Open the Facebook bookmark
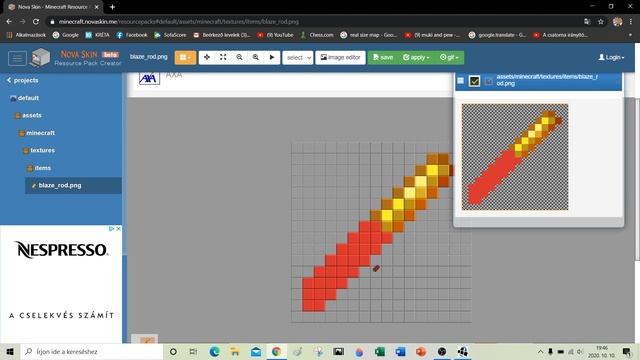This screenshot has width=640, height=360. (132, 35)
